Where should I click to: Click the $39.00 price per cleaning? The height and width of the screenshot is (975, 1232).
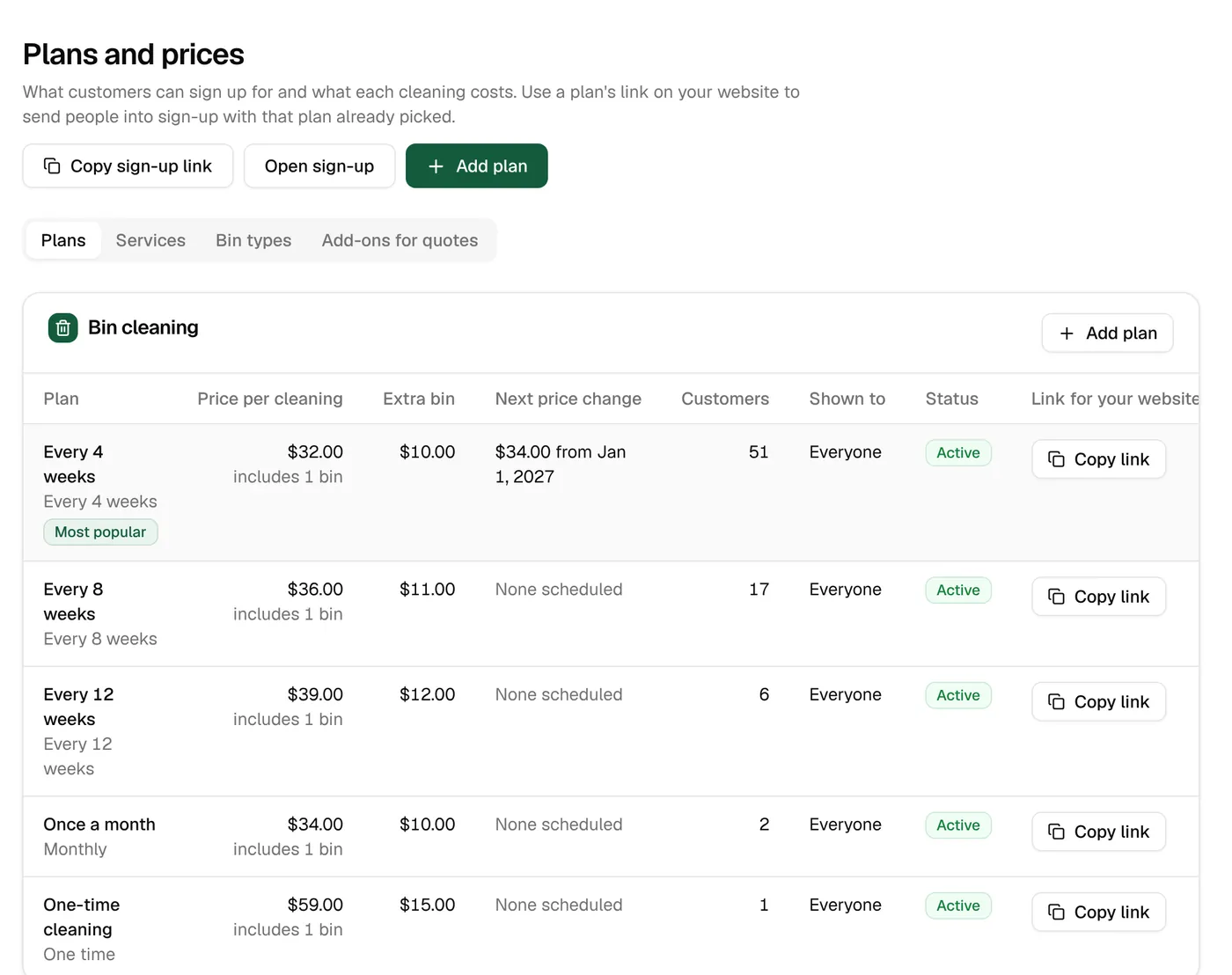315,695
